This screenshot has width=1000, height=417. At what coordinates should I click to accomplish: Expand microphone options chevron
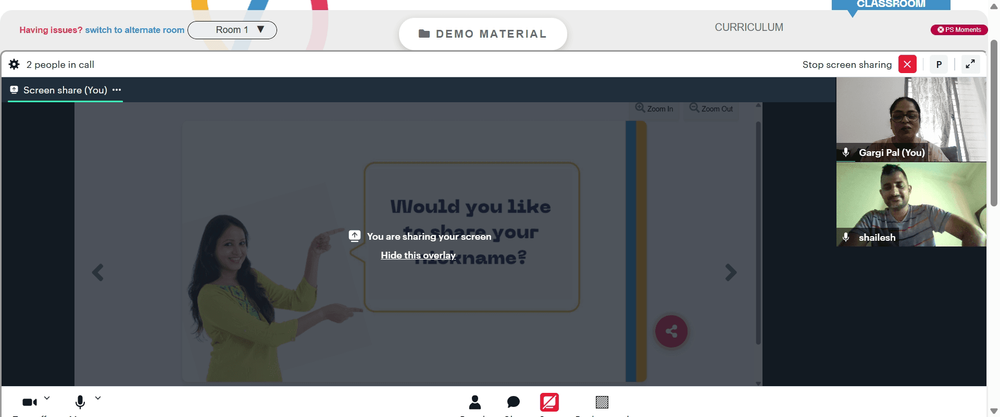(x=98, y=398)
